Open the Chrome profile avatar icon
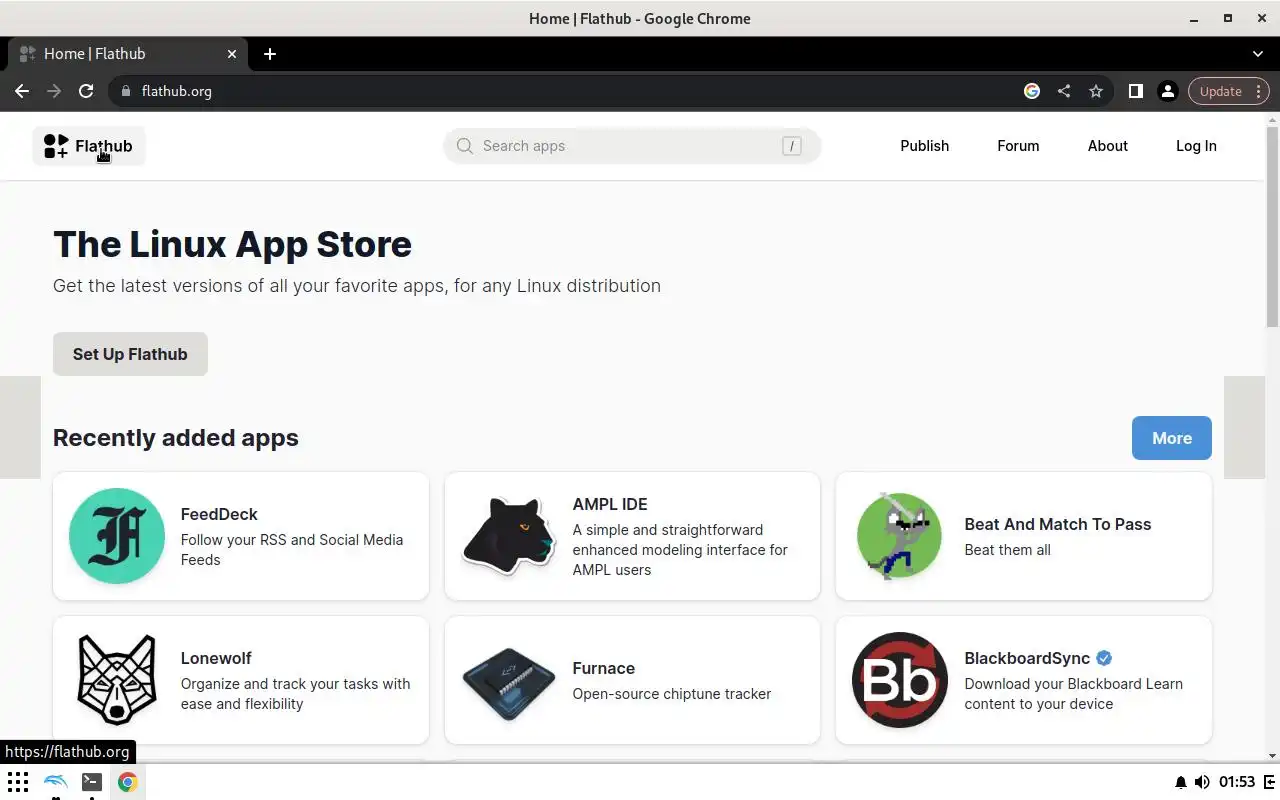The width and height of the screenshot is (1280, 800). 1167,91
